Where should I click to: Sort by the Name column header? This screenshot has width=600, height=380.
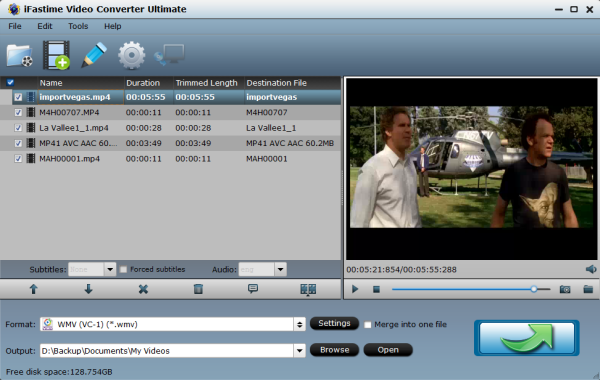pos(80,83)
